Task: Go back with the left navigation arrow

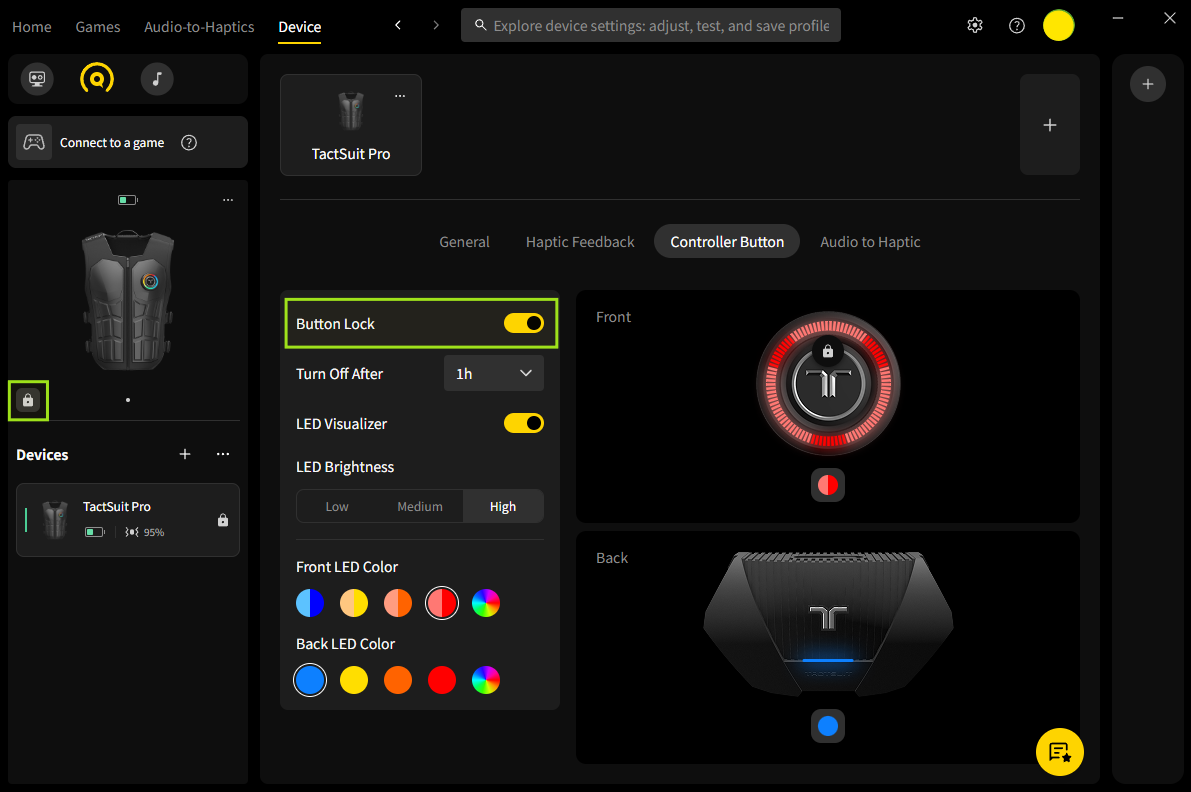Action: (x=398, y=25)
